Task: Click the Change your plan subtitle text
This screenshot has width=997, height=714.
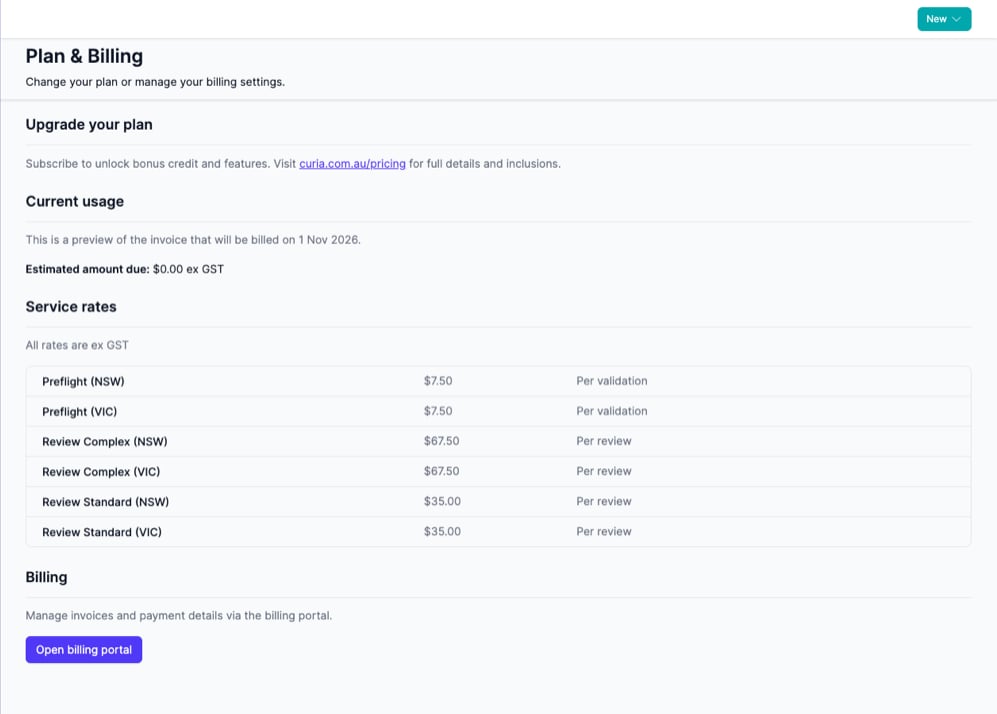Action: pos(155,82)
